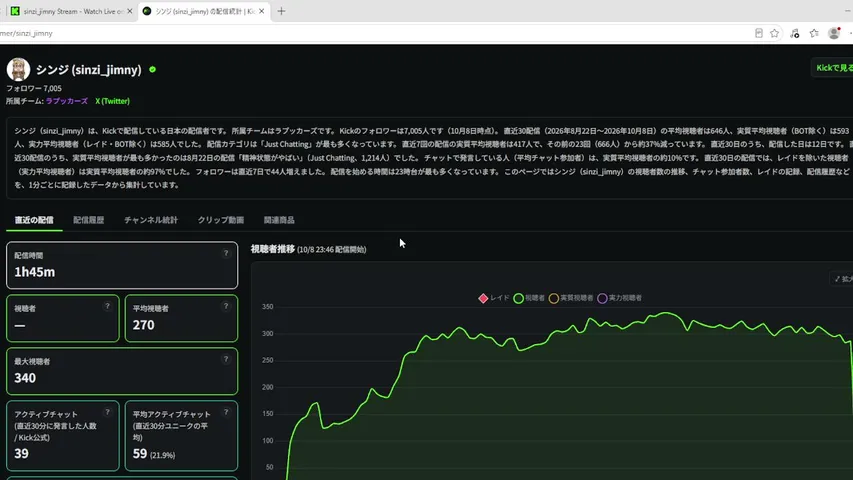Screen dimensions: 853x480
Task: Click the green verified badge next to name
Action: tap(152, 70)
